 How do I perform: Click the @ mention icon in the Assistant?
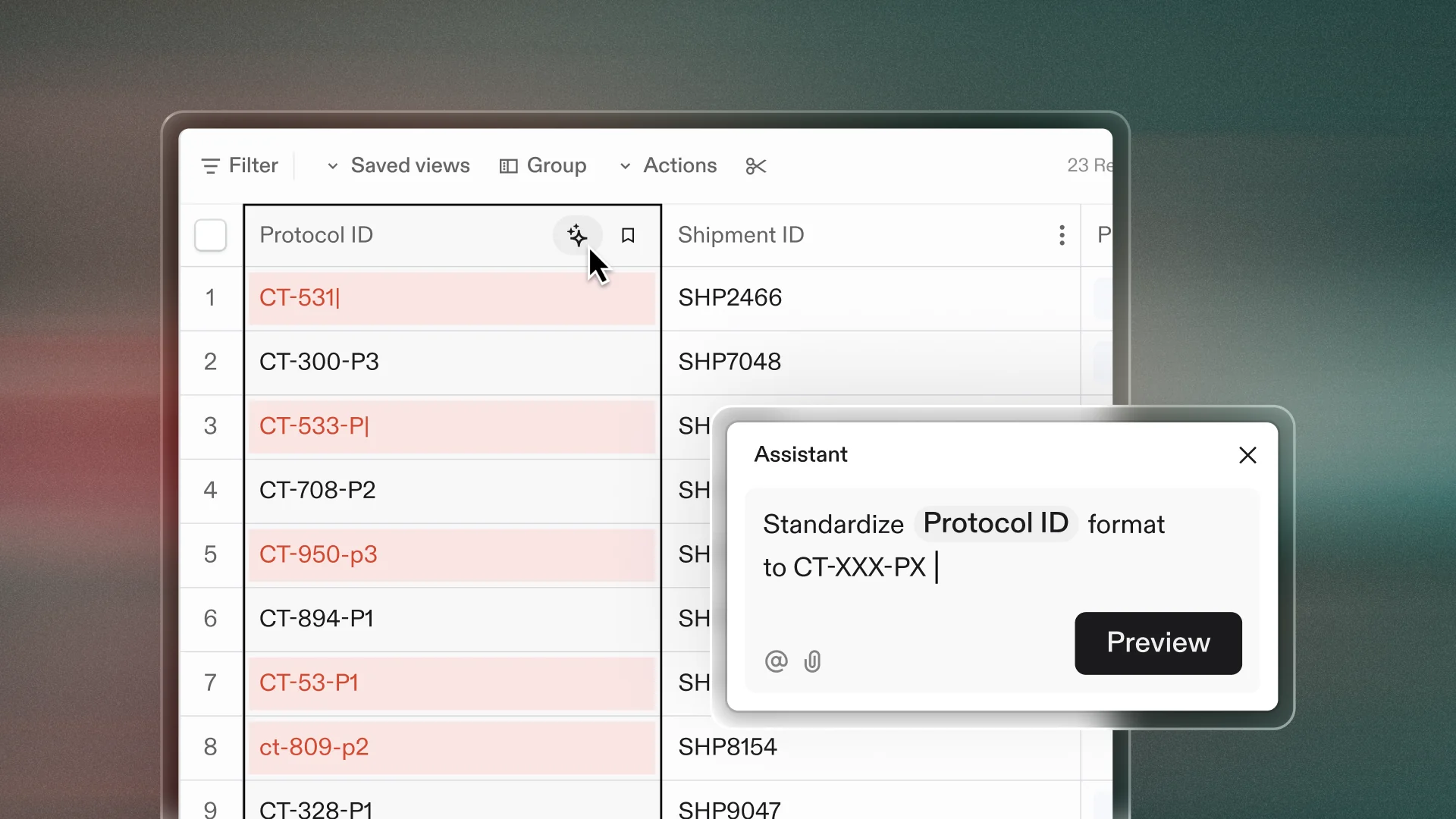776,661
